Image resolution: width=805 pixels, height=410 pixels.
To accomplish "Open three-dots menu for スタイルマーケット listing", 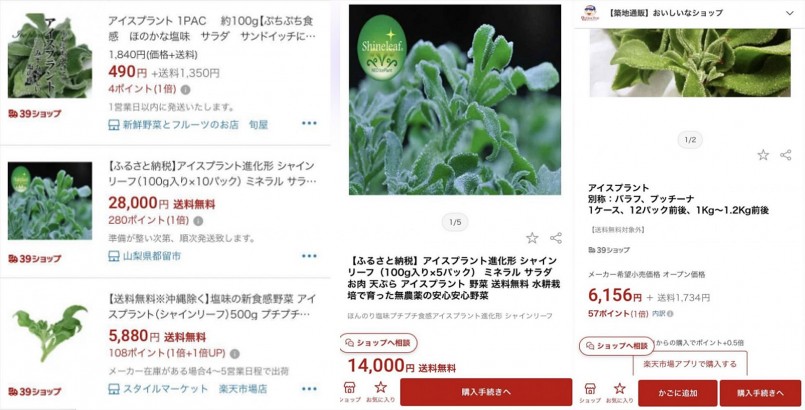I will point(309,388).
